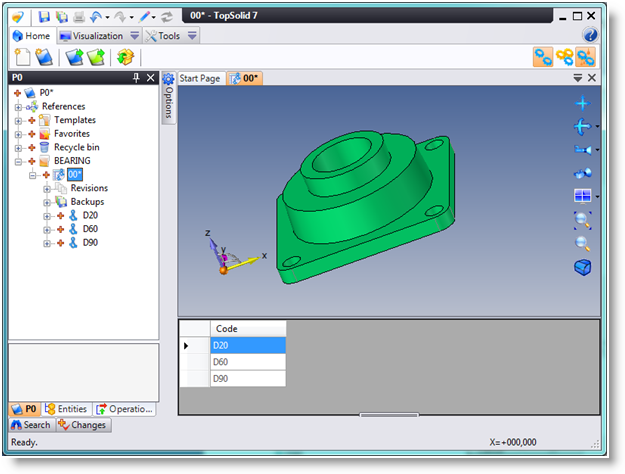
Task: Open the Entities panel tab
Action: point(67,408)
